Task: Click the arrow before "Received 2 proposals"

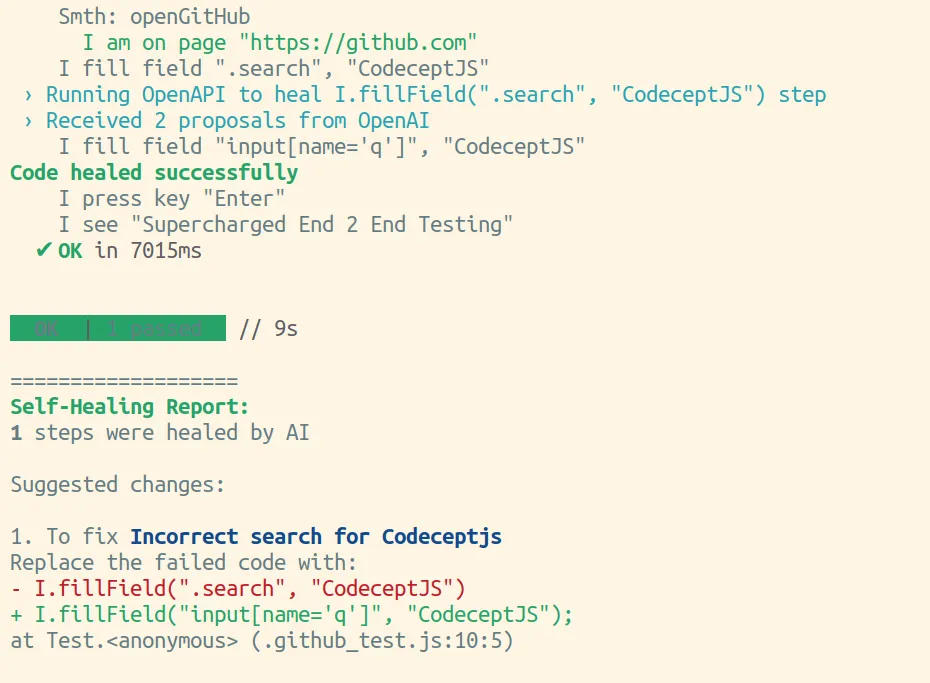Action: click(x=28, y=121)
